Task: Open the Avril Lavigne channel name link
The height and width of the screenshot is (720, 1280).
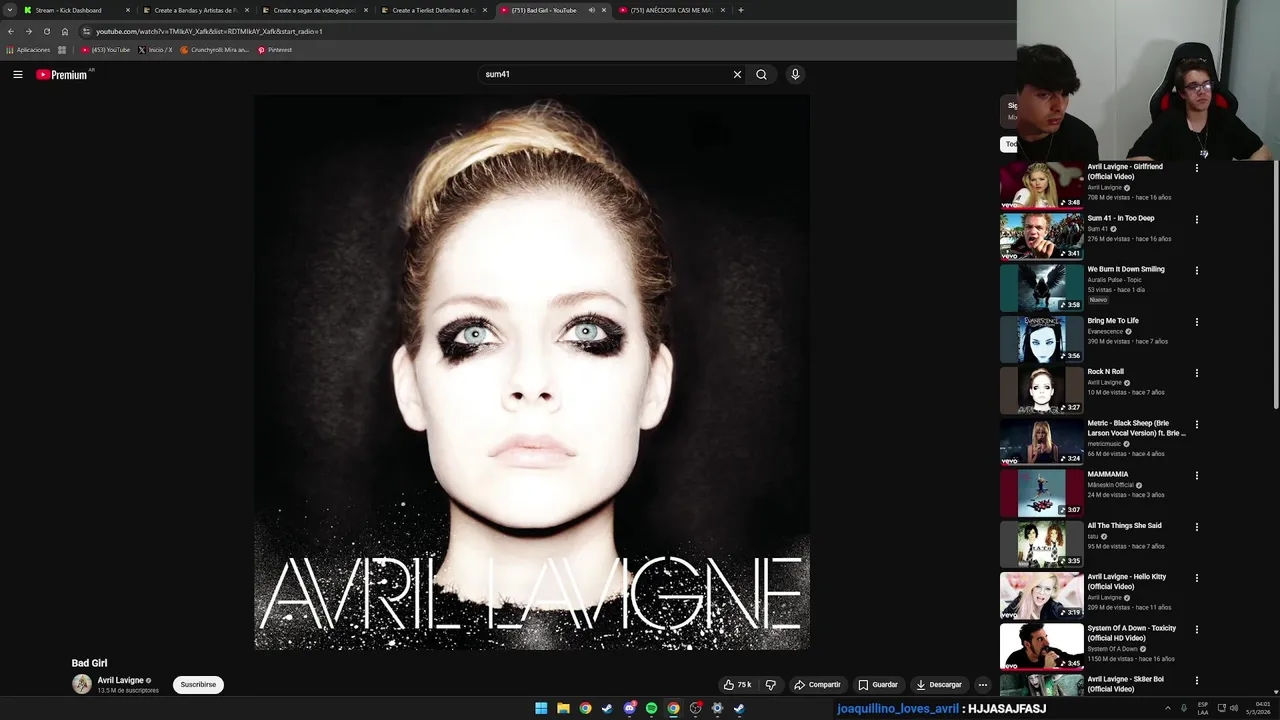Action: 121,680
